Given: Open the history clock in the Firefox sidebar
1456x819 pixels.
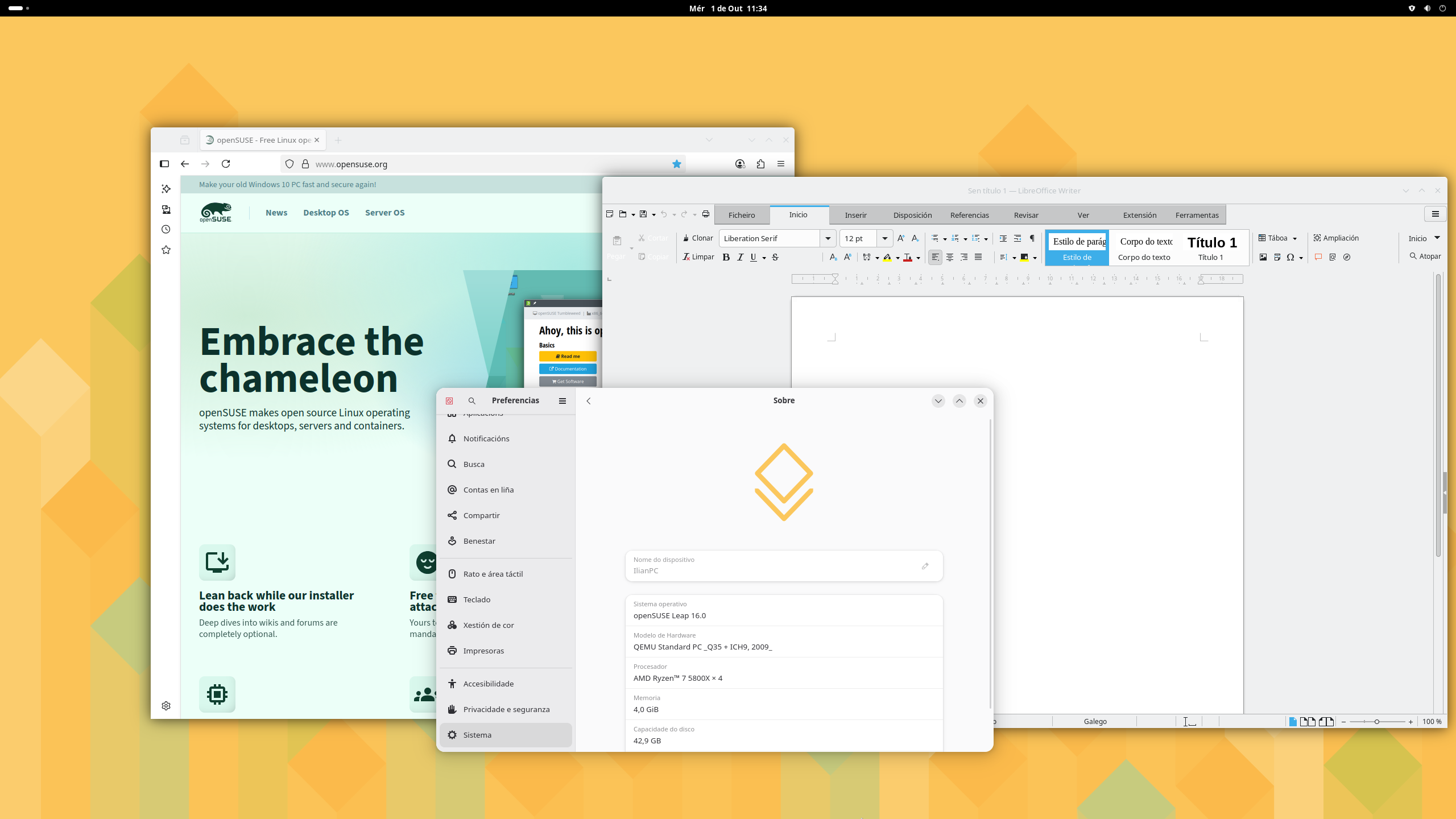Looking at the screenshot, I should coord(166,229).
